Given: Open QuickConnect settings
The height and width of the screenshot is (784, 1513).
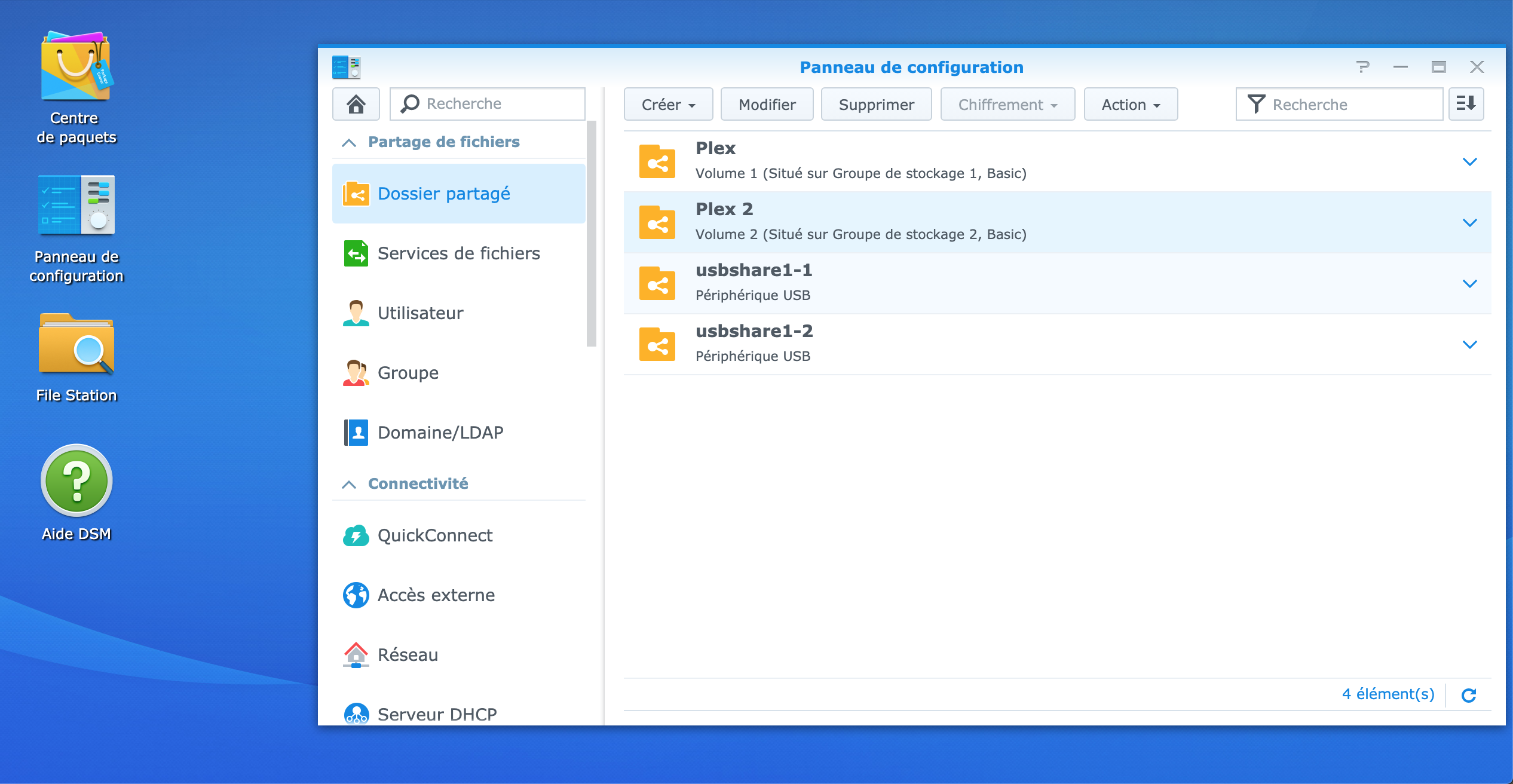Looking at the screenshot, I should (435, 535).
